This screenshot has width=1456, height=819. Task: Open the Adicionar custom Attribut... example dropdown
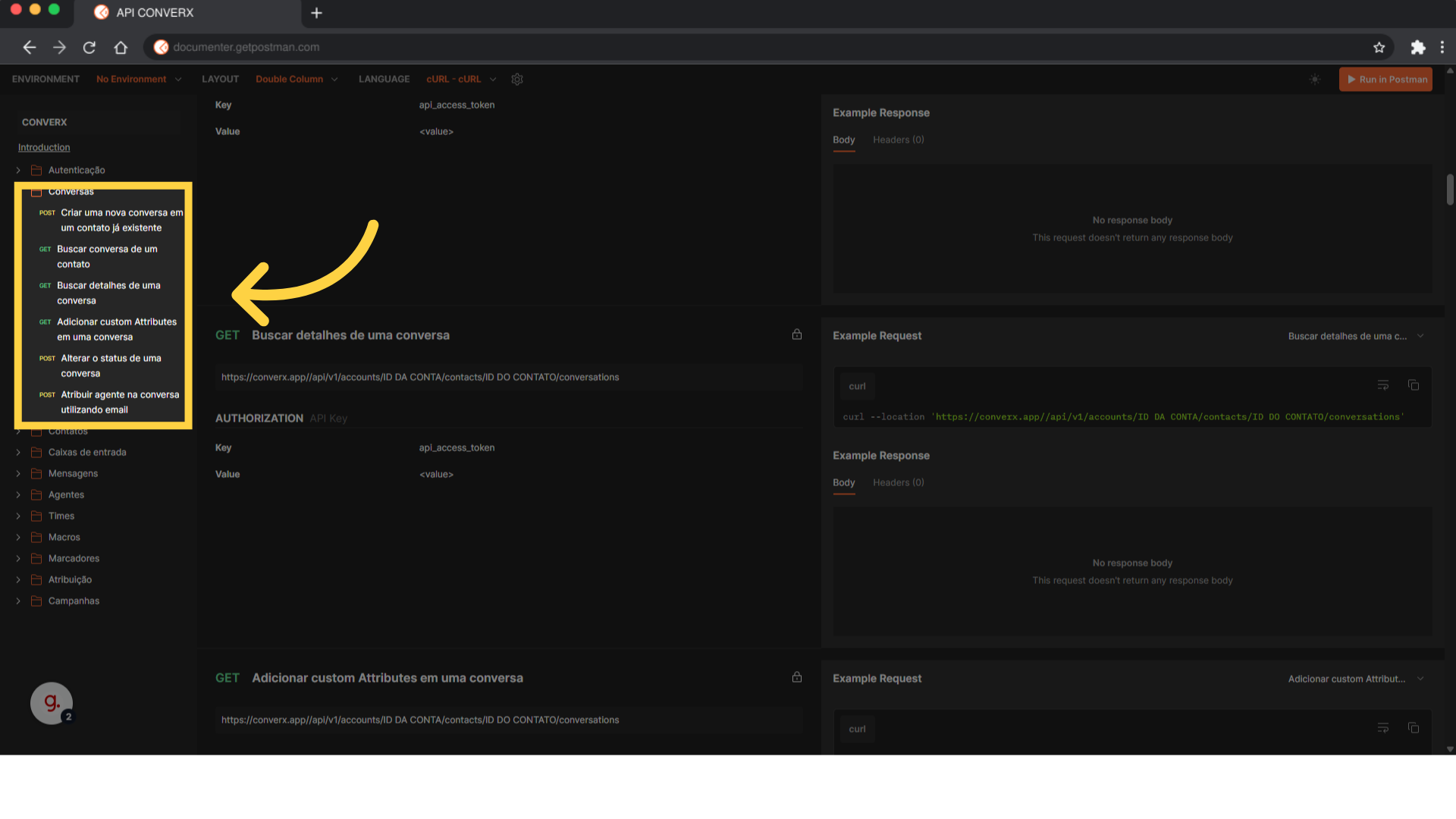tap(1355, 679)
